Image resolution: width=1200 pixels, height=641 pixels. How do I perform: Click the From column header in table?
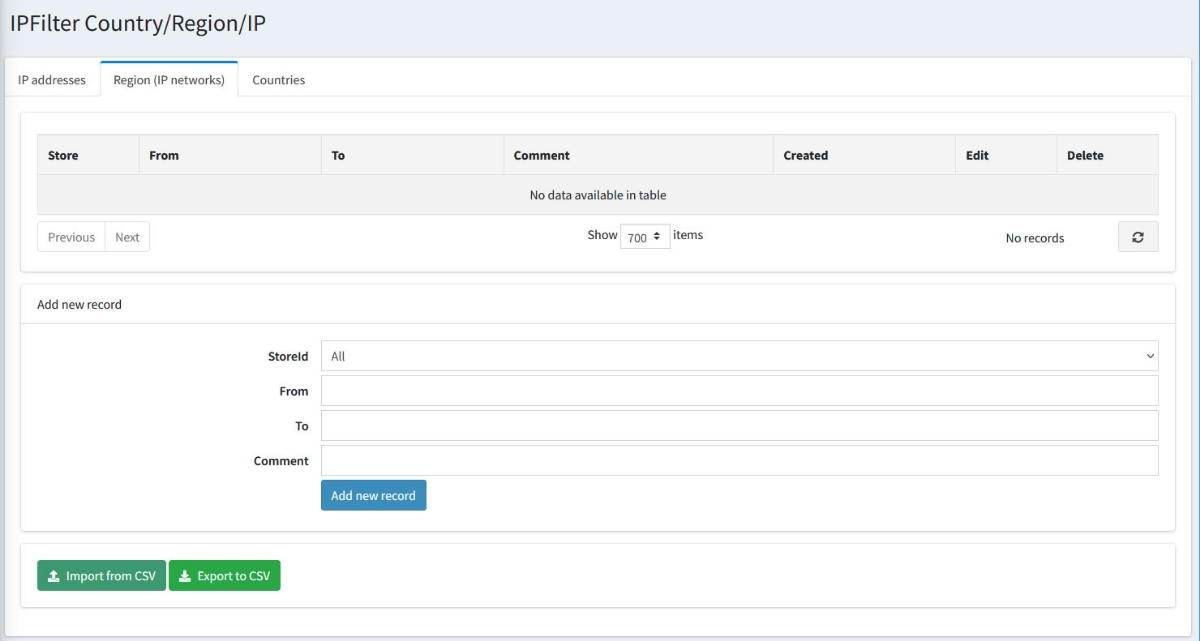[x=164, y=155]
